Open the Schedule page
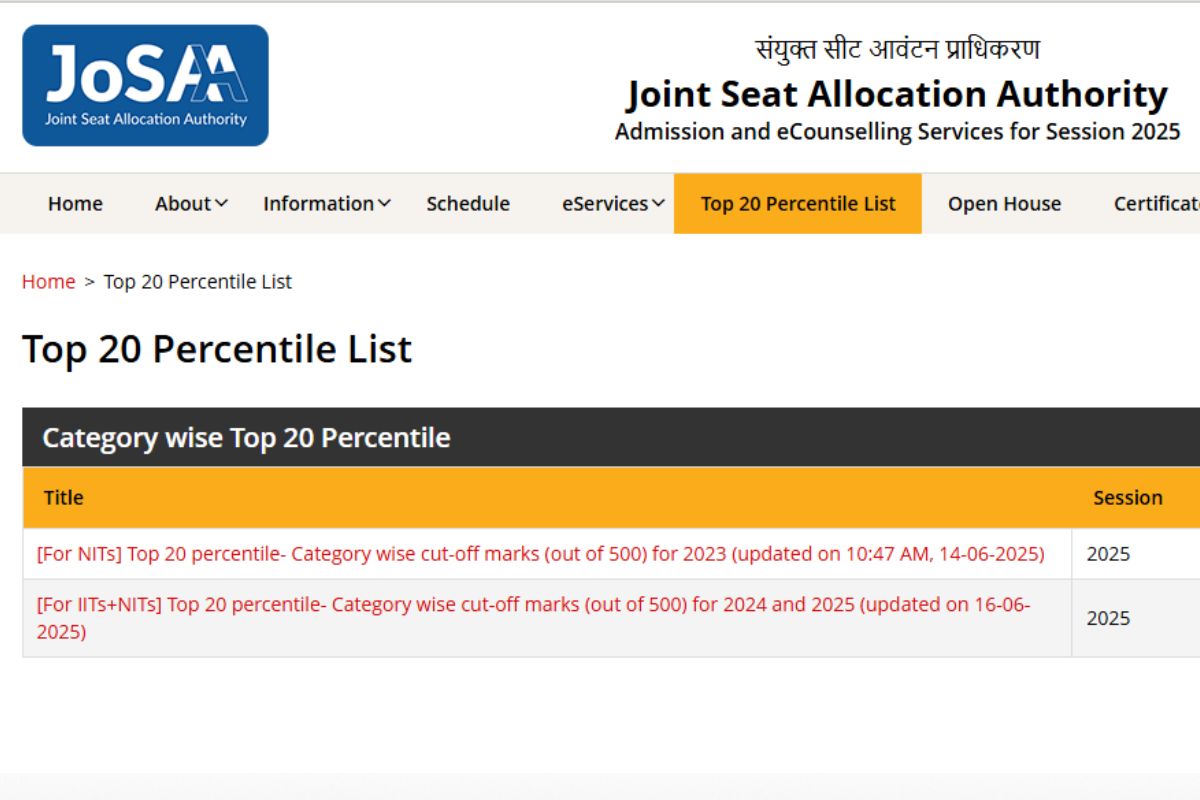The height and width of the screenshot is (800, 1200). point(468,204)
